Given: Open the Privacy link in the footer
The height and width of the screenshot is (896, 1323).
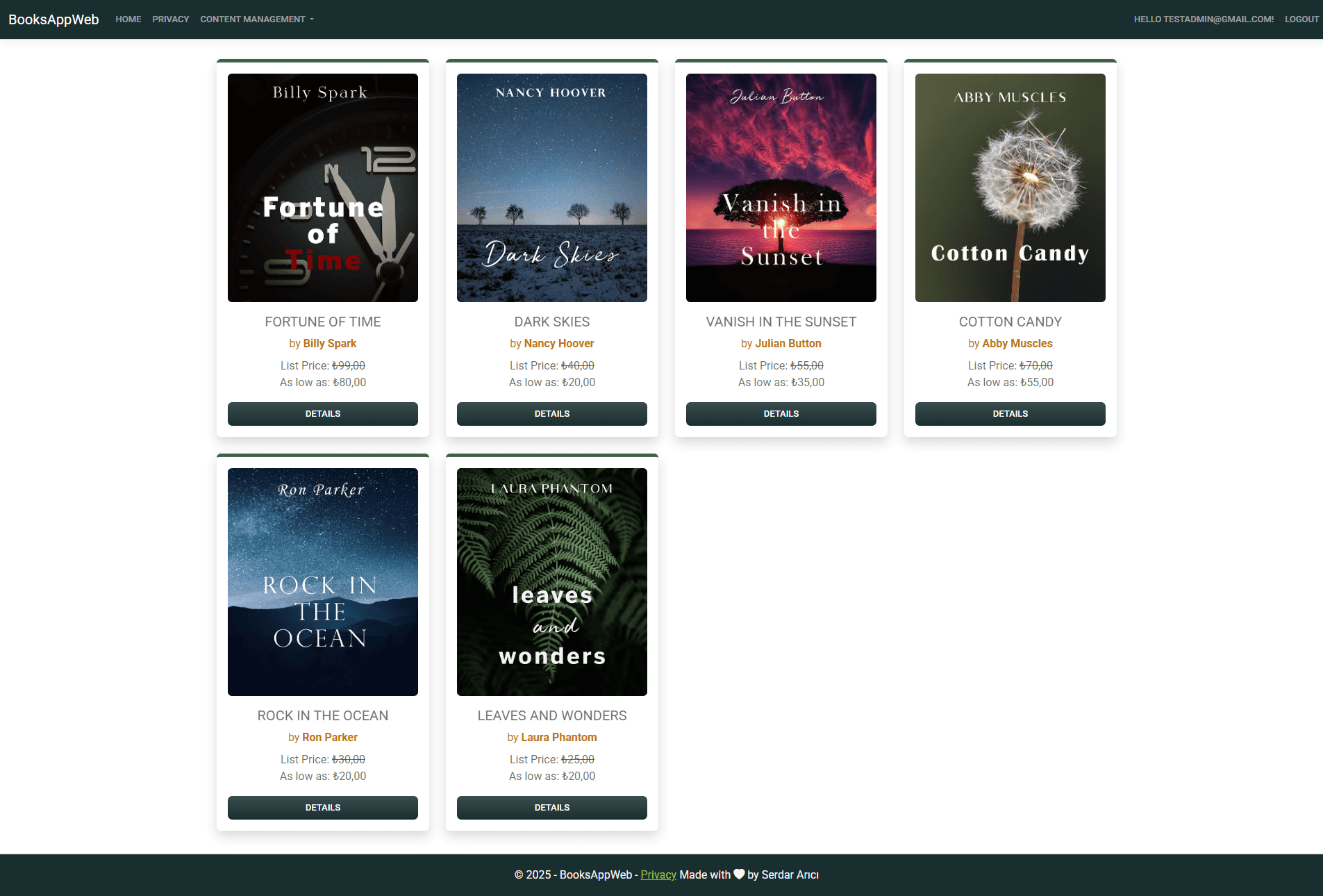Looking at the screenshot, I should [x=658, y=874].
